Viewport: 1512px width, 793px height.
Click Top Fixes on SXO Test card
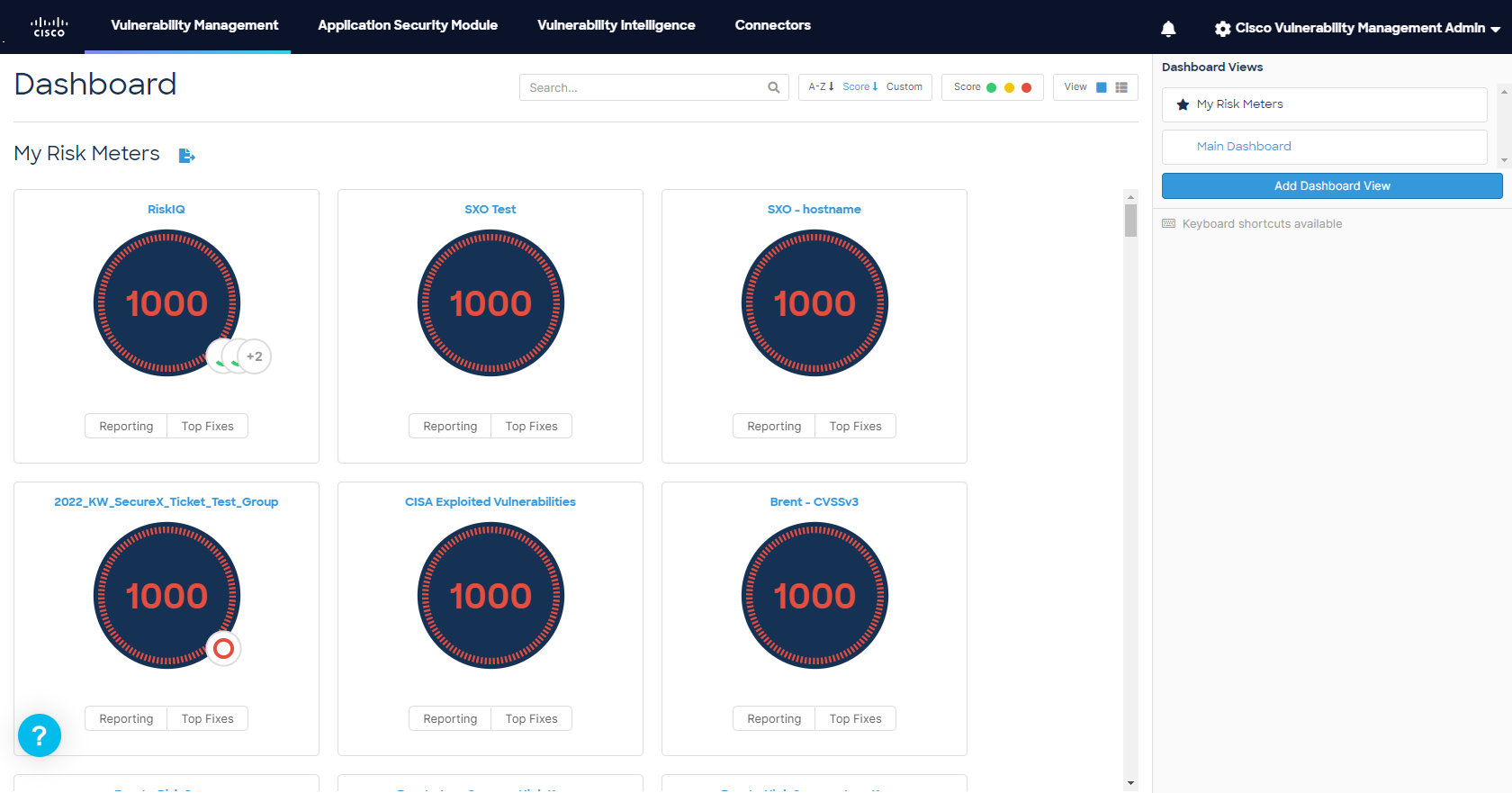[532, 426]
